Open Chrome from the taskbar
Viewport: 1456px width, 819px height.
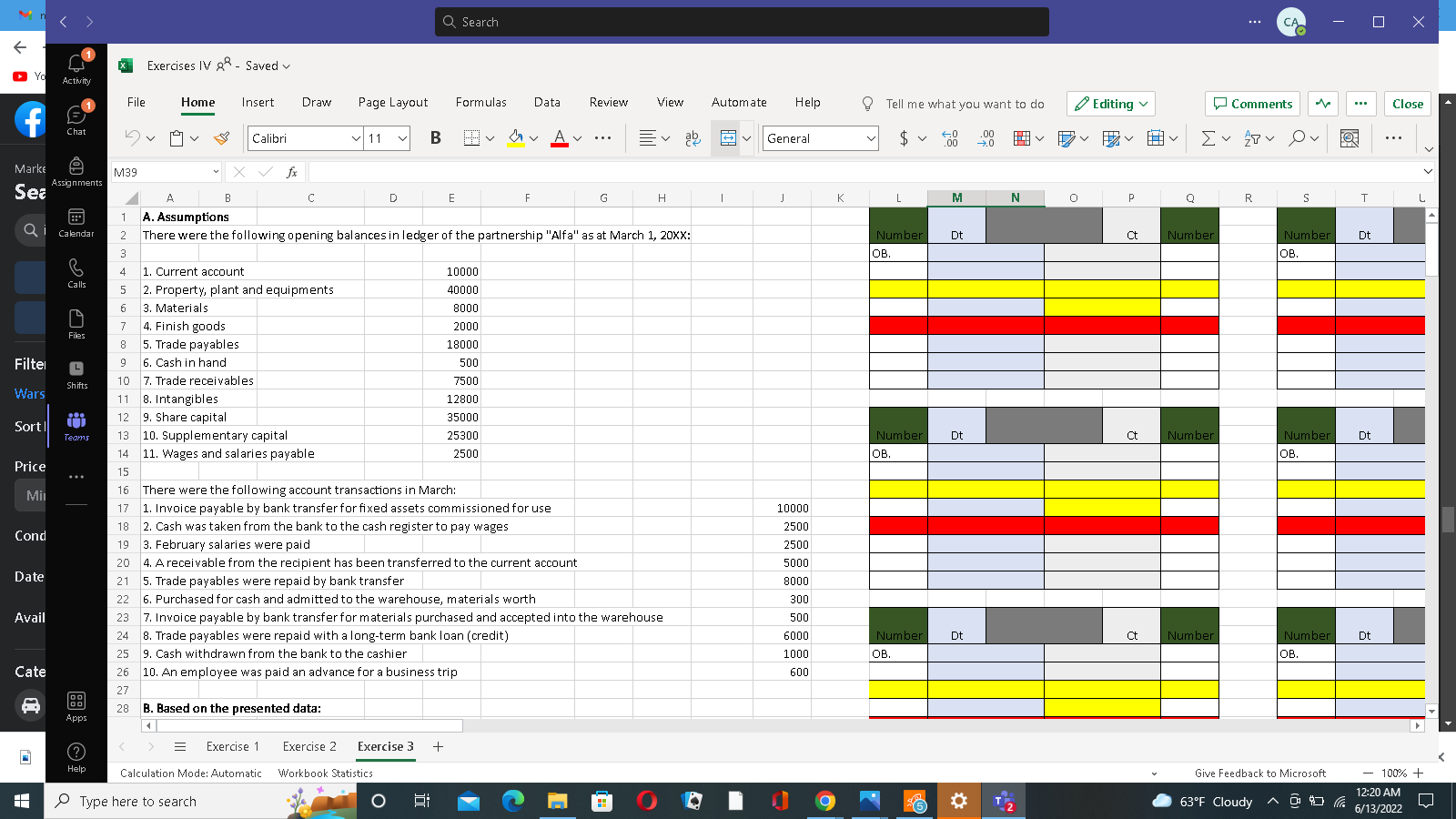tap(825, 801)
